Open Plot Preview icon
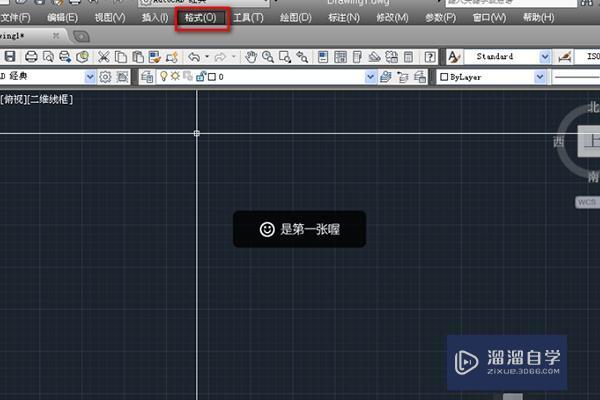 click(x=48, y=57)
